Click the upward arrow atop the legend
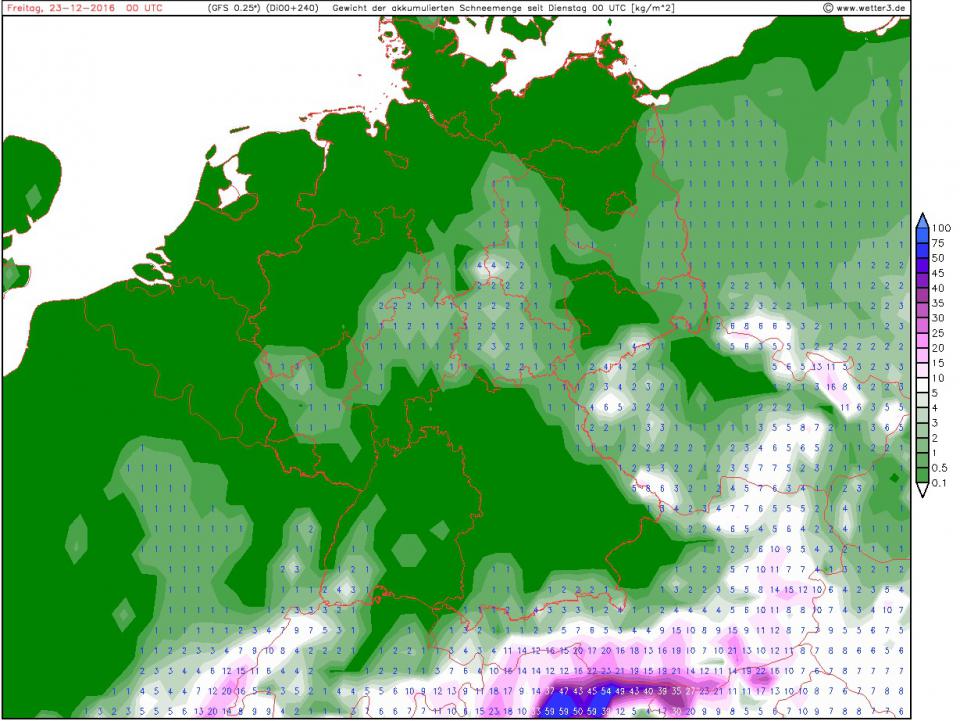Image resolution: width=960 pixels, height=721 pixels. 920,219
